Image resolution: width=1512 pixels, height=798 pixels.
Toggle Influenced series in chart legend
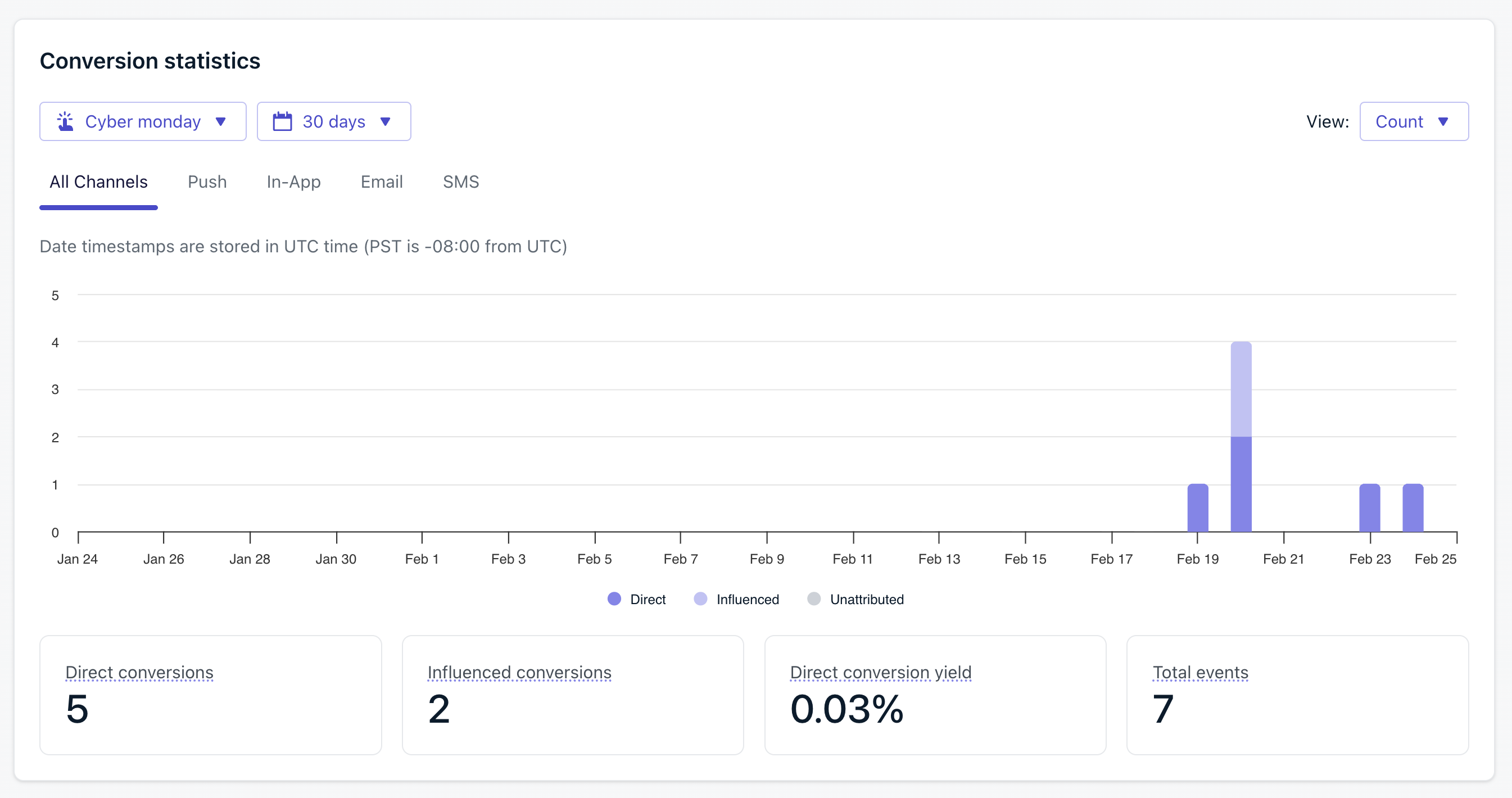pos(746,599)
